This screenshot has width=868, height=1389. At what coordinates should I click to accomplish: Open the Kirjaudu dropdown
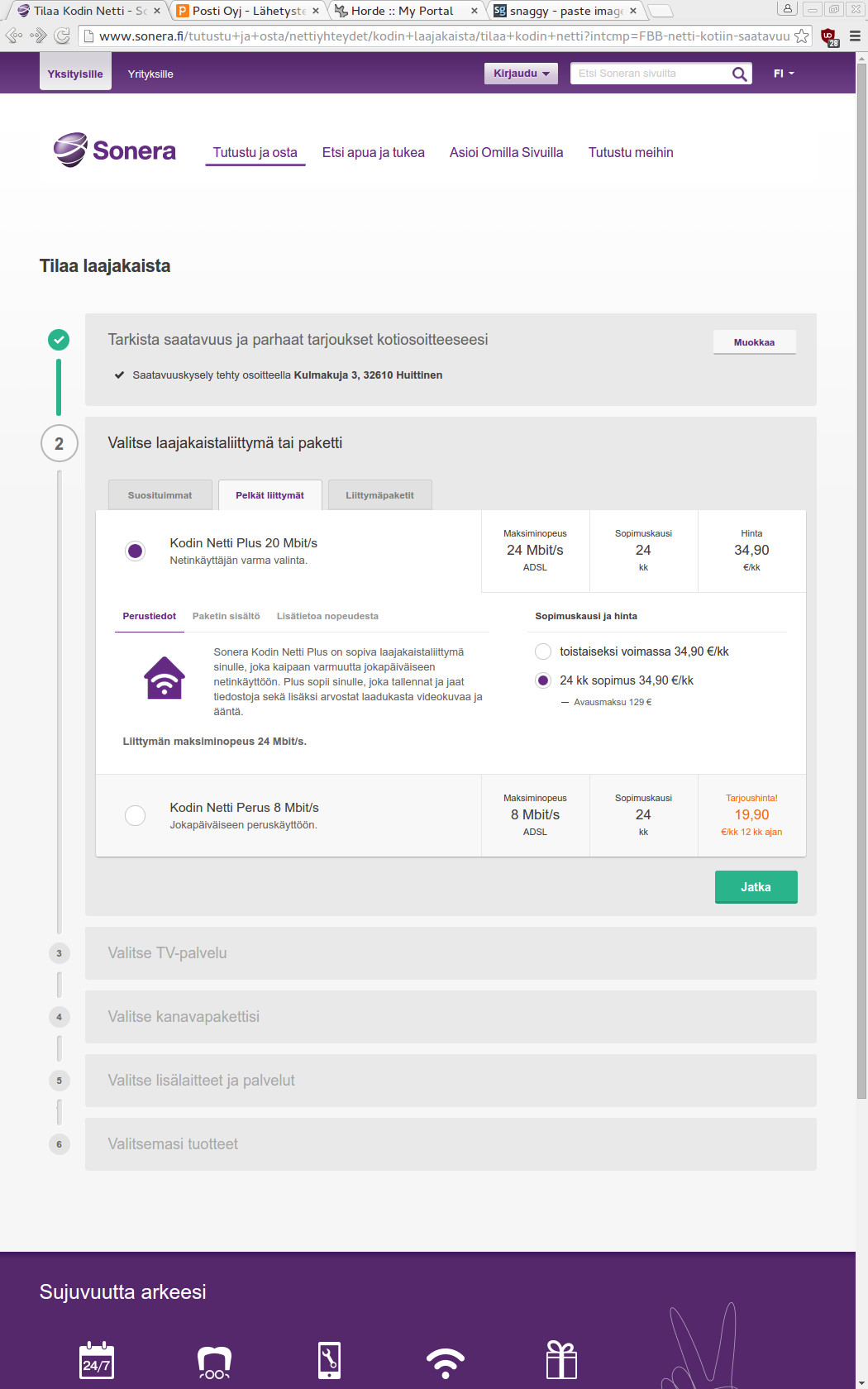tap(521, 74)
